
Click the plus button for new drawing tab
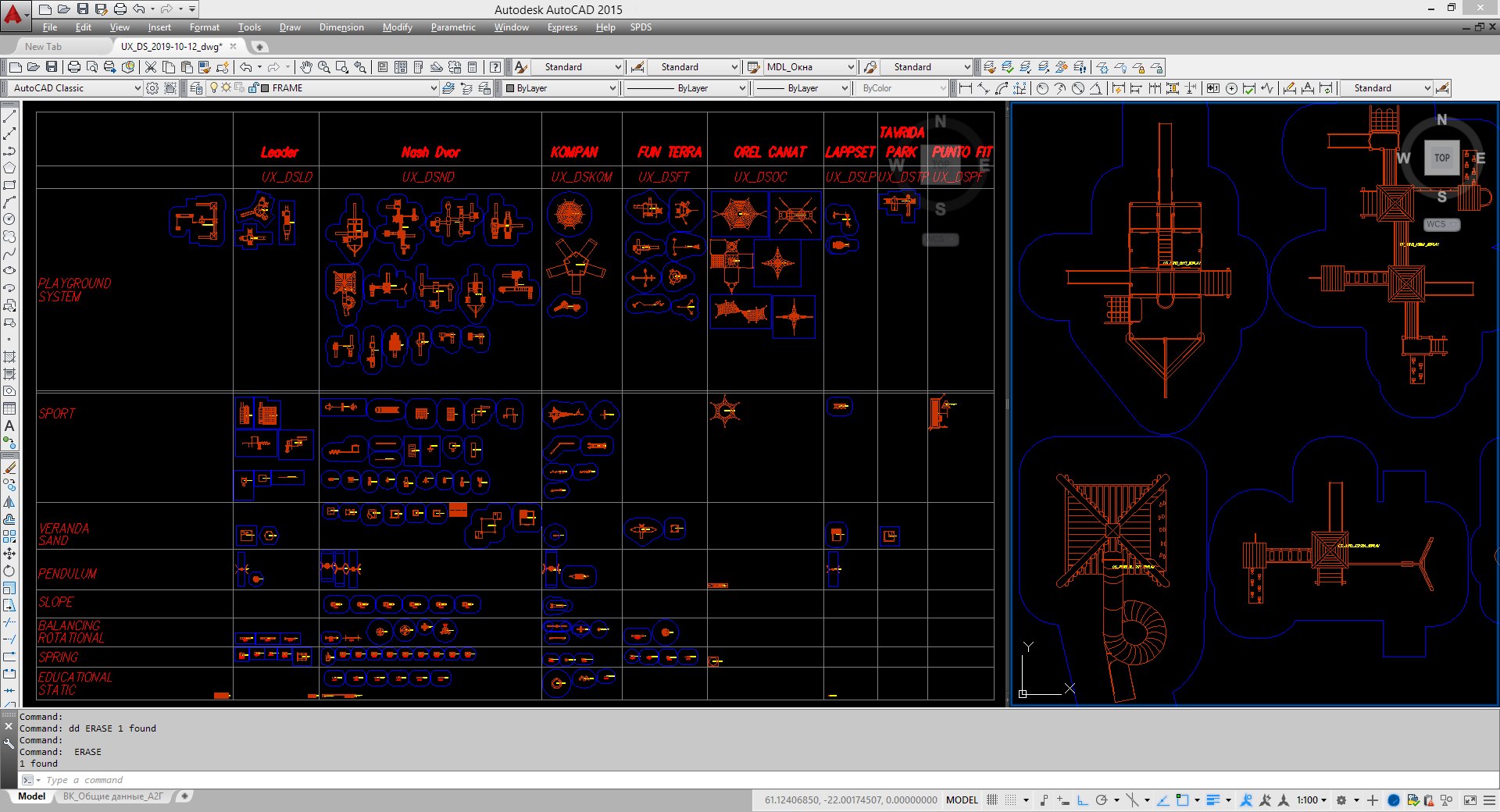click(x=260, y=47)
